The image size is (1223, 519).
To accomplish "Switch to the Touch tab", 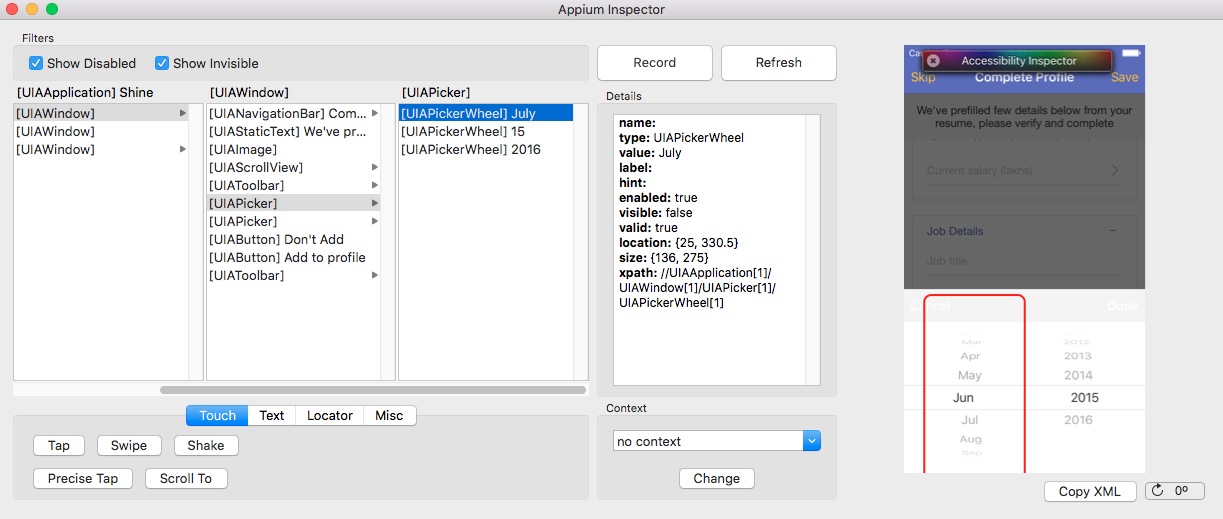I will click(x=217, y=415).
